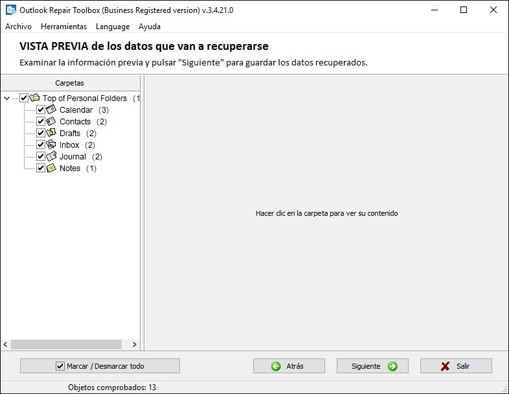Uncheck the Drafts folder checkbox
The width and height of the screenshot is (509, 394).
point(41,133)
